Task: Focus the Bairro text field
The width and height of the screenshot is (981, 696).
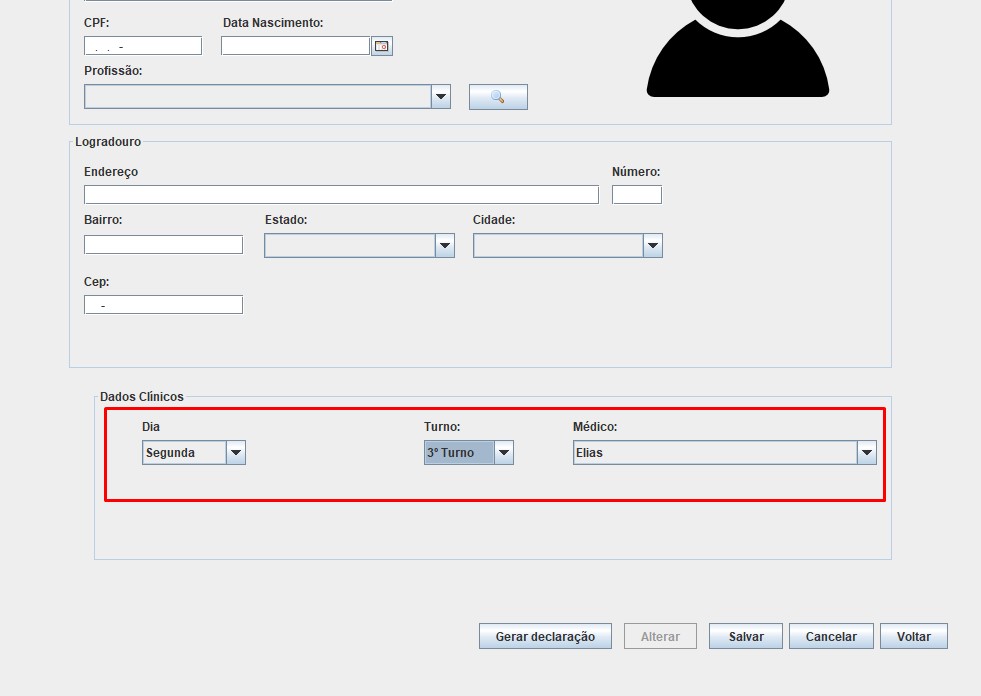Action: [163, 245]
